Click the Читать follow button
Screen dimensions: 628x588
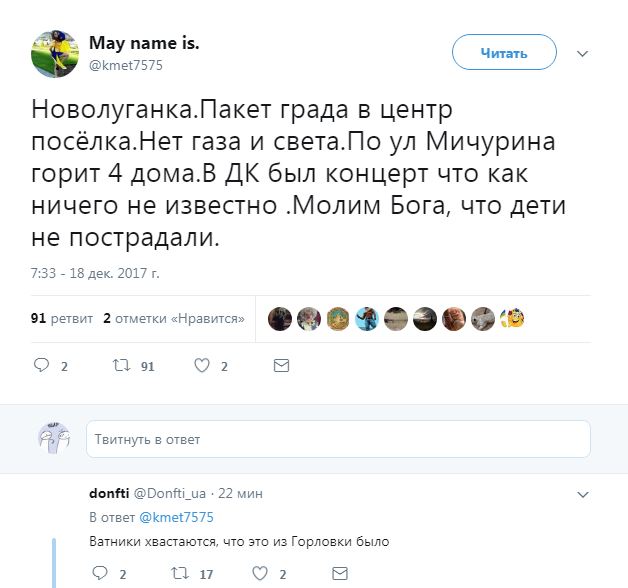pyautogui.click(x=504, y=53)
